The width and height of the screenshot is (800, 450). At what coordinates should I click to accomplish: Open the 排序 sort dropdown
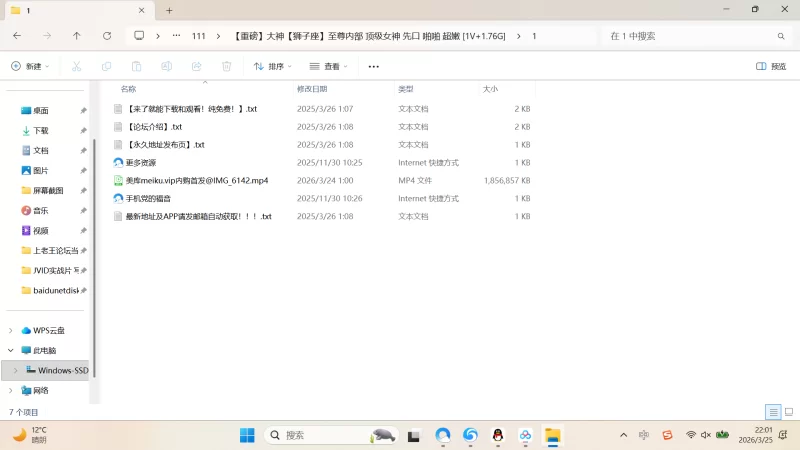[x=273, y=66]
